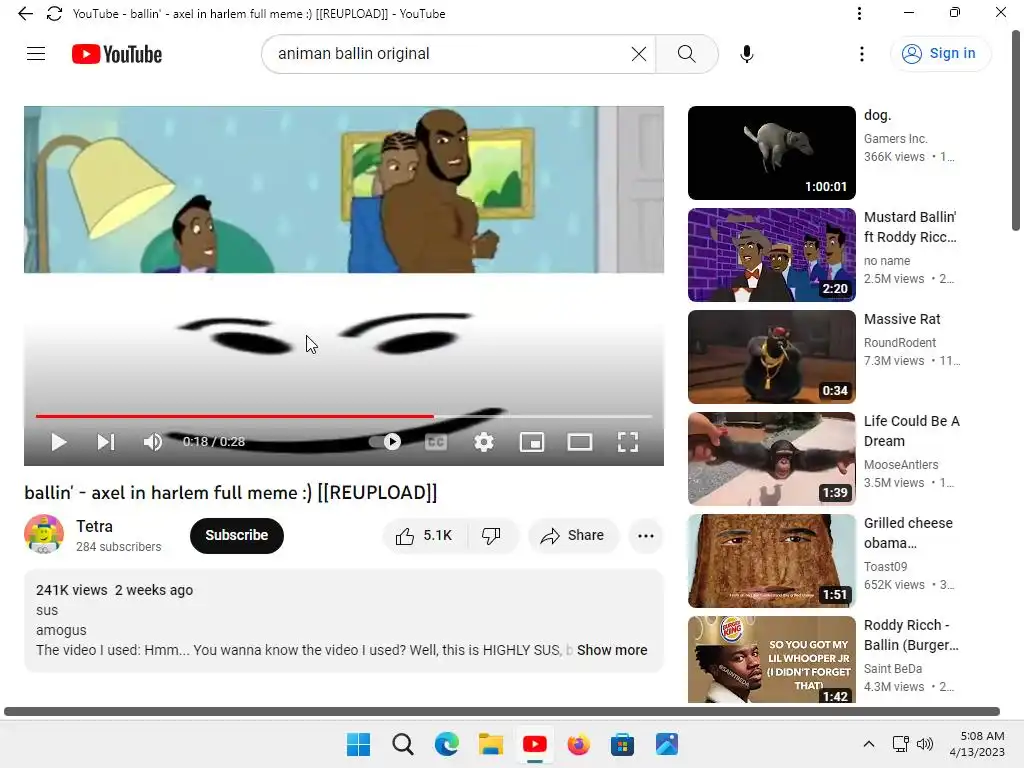Viewport: 1024px width, 768px height.
Task: Clear the search box text
Action: pyautogui.click(x=639, y=54)
